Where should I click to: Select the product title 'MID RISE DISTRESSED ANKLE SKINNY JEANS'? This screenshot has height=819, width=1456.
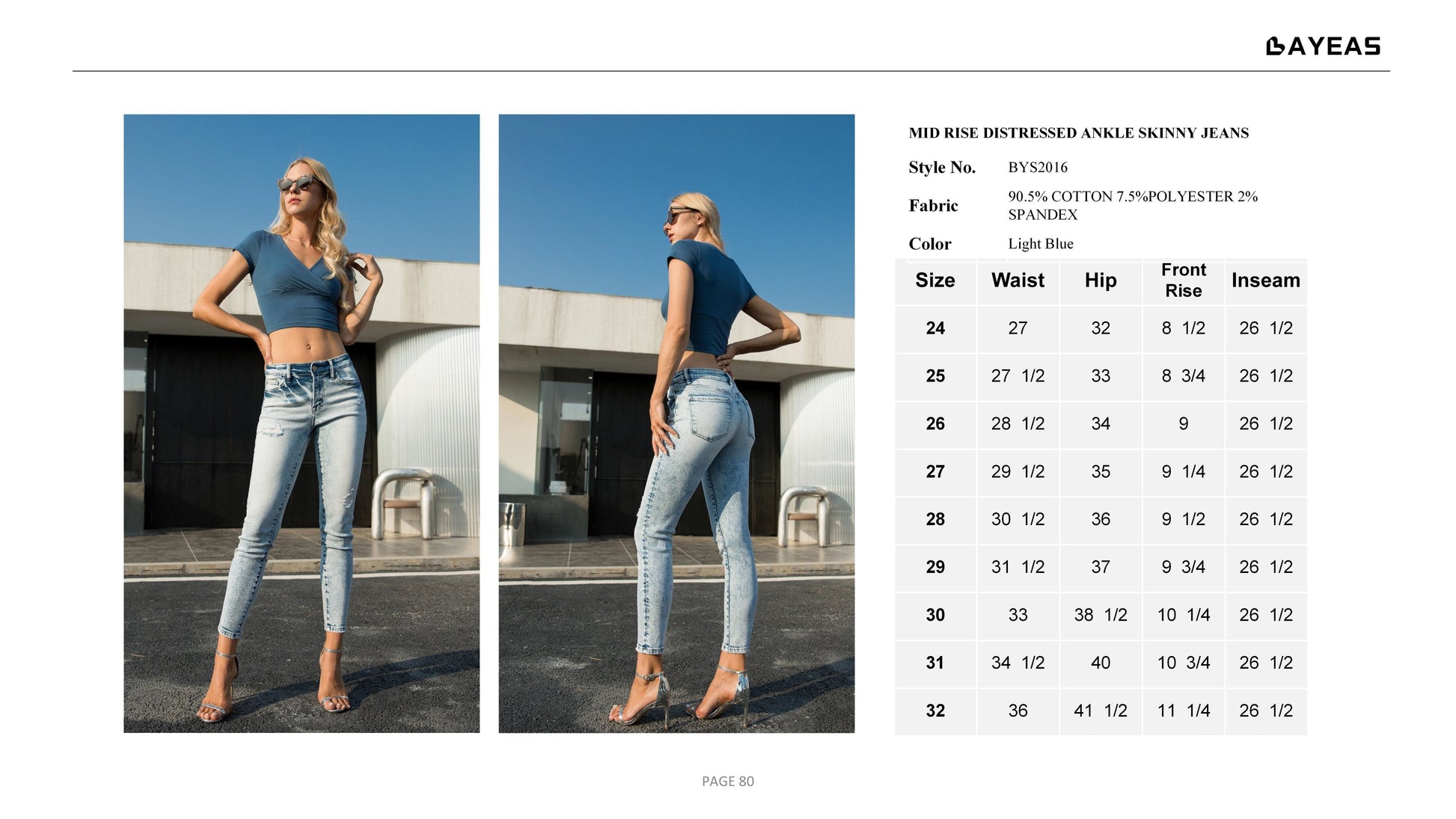[1078, 133]
